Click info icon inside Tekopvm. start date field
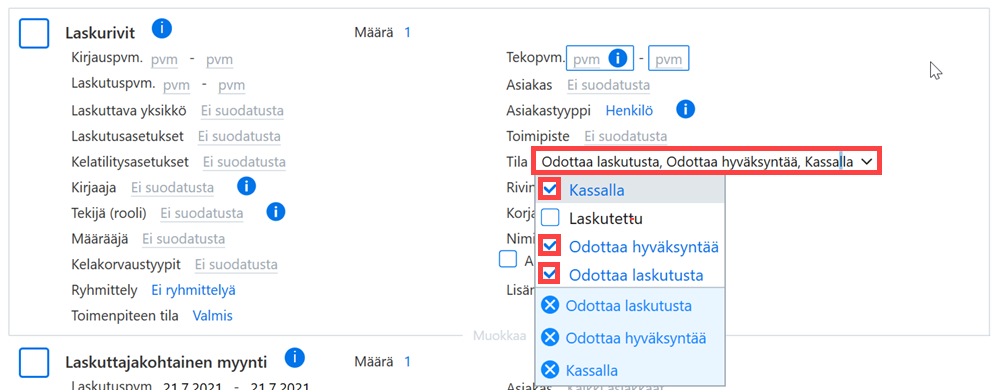This screenshot has height=390, width=999. [x=617, y=59]
